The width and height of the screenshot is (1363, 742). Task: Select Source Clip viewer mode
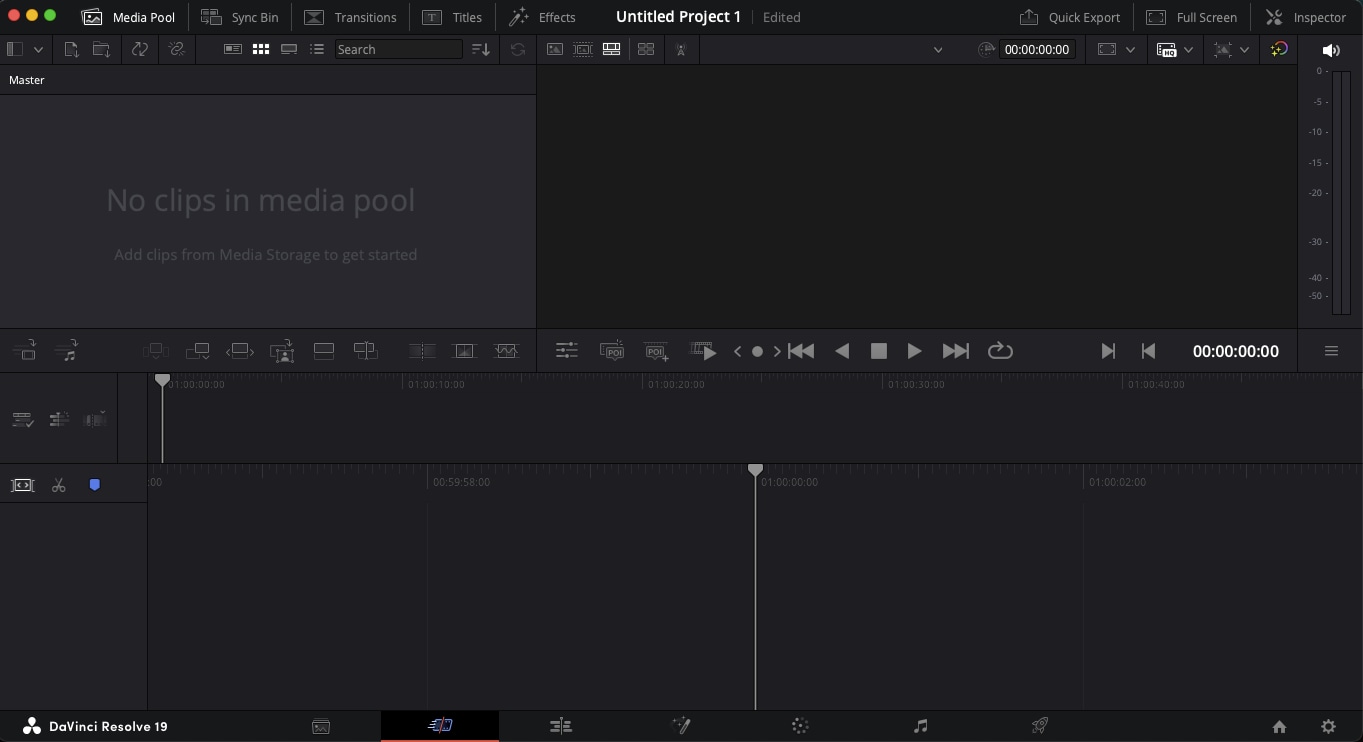click(x=555, y=49)
